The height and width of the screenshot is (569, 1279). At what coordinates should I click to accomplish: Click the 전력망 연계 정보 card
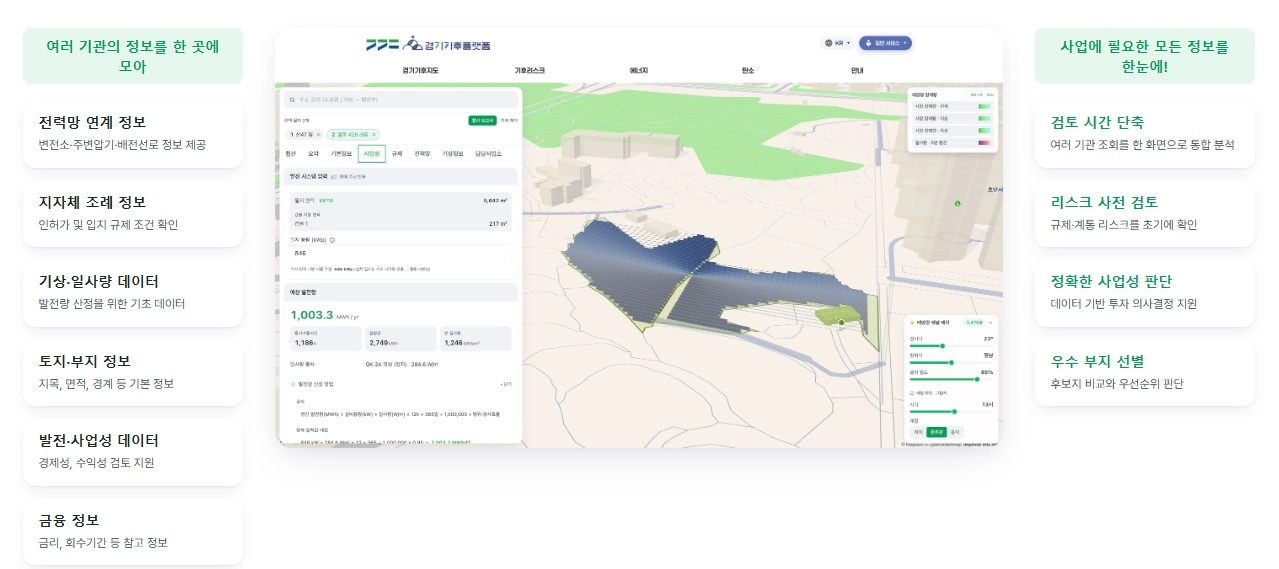[133, 133]
